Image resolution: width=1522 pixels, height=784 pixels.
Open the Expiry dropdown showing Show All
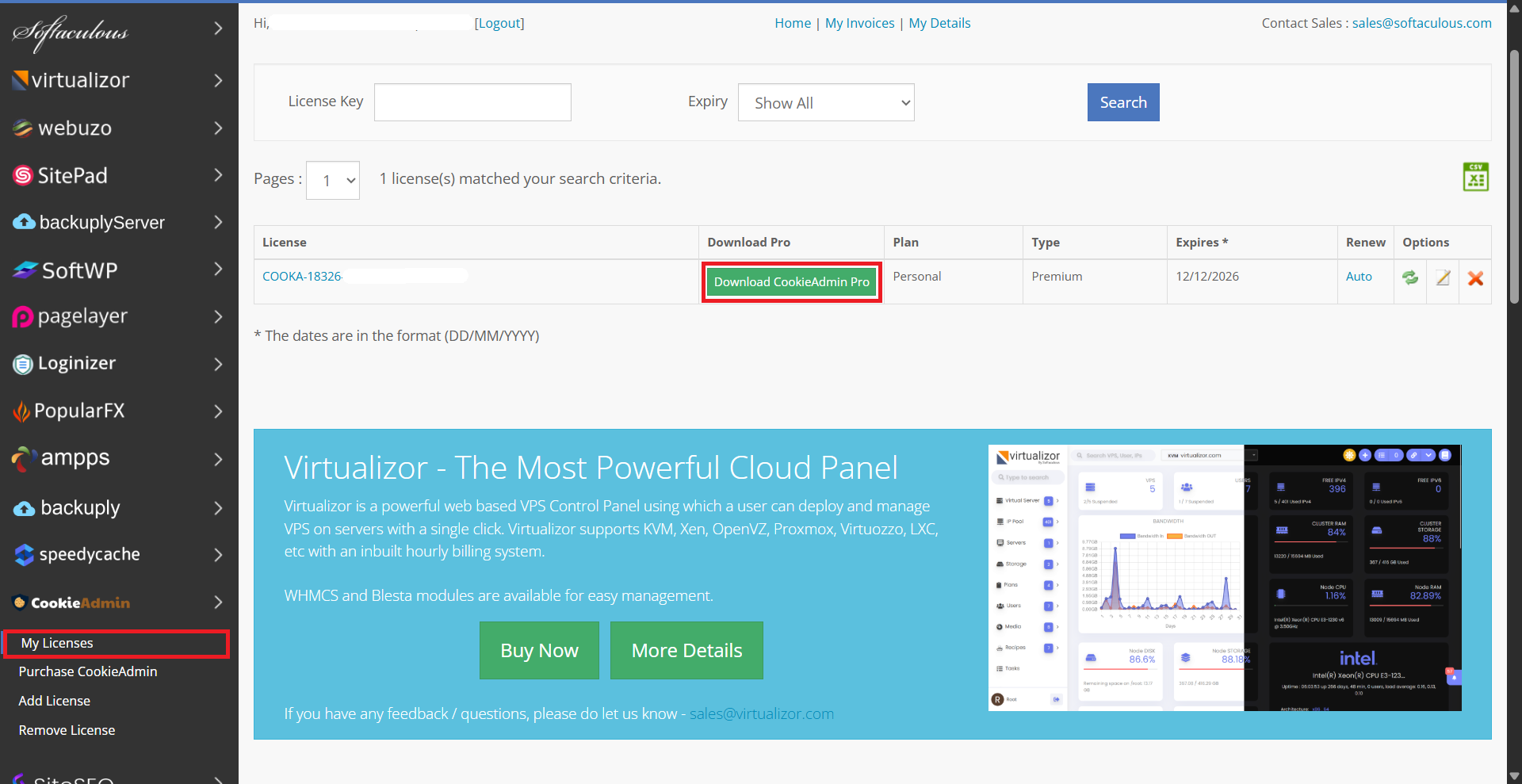pos(825,103)
